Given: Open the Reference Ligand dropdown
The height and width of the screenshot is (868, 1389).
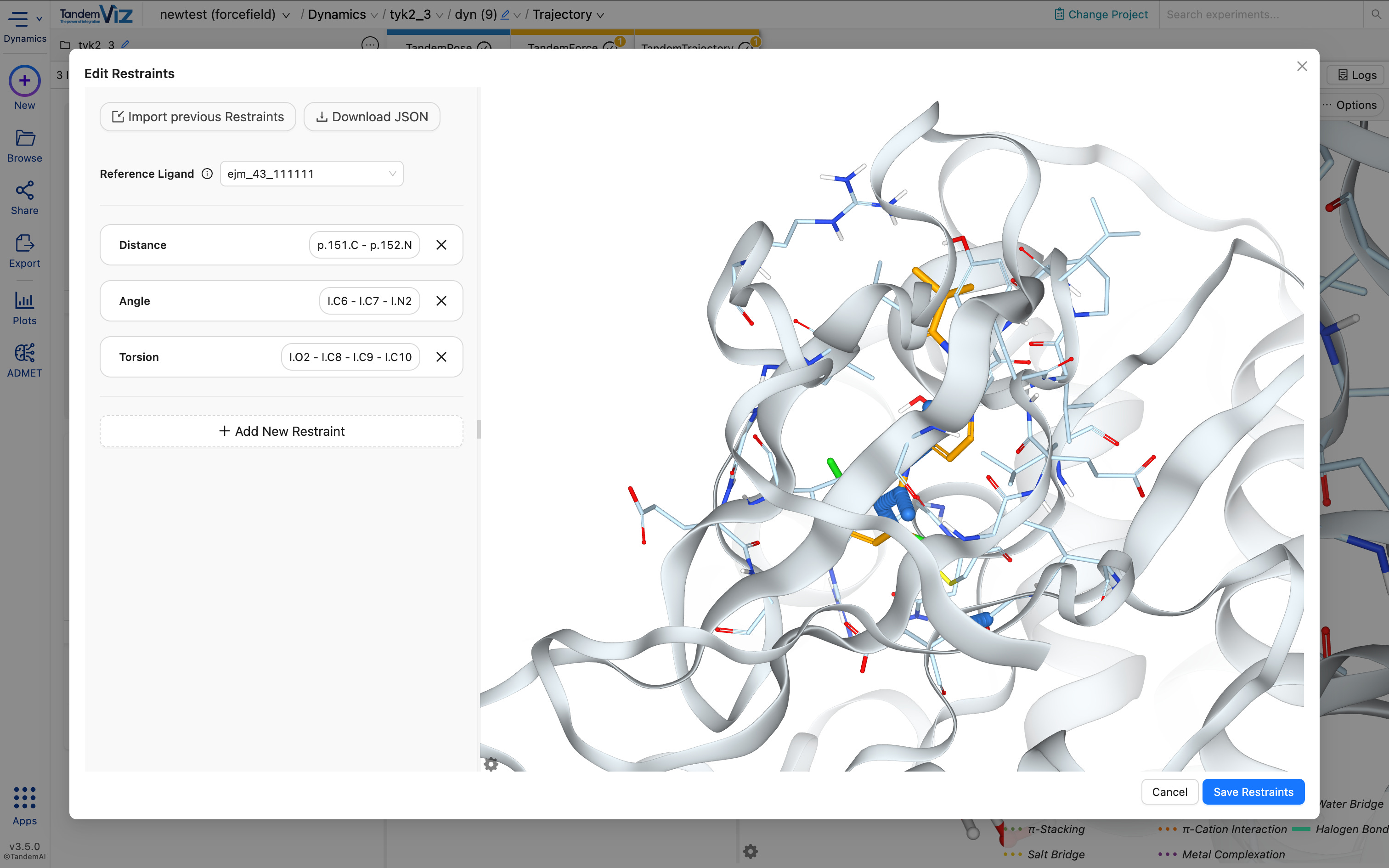Looking at the screenshot, I should pyautogui.click(x=312, y=174).
